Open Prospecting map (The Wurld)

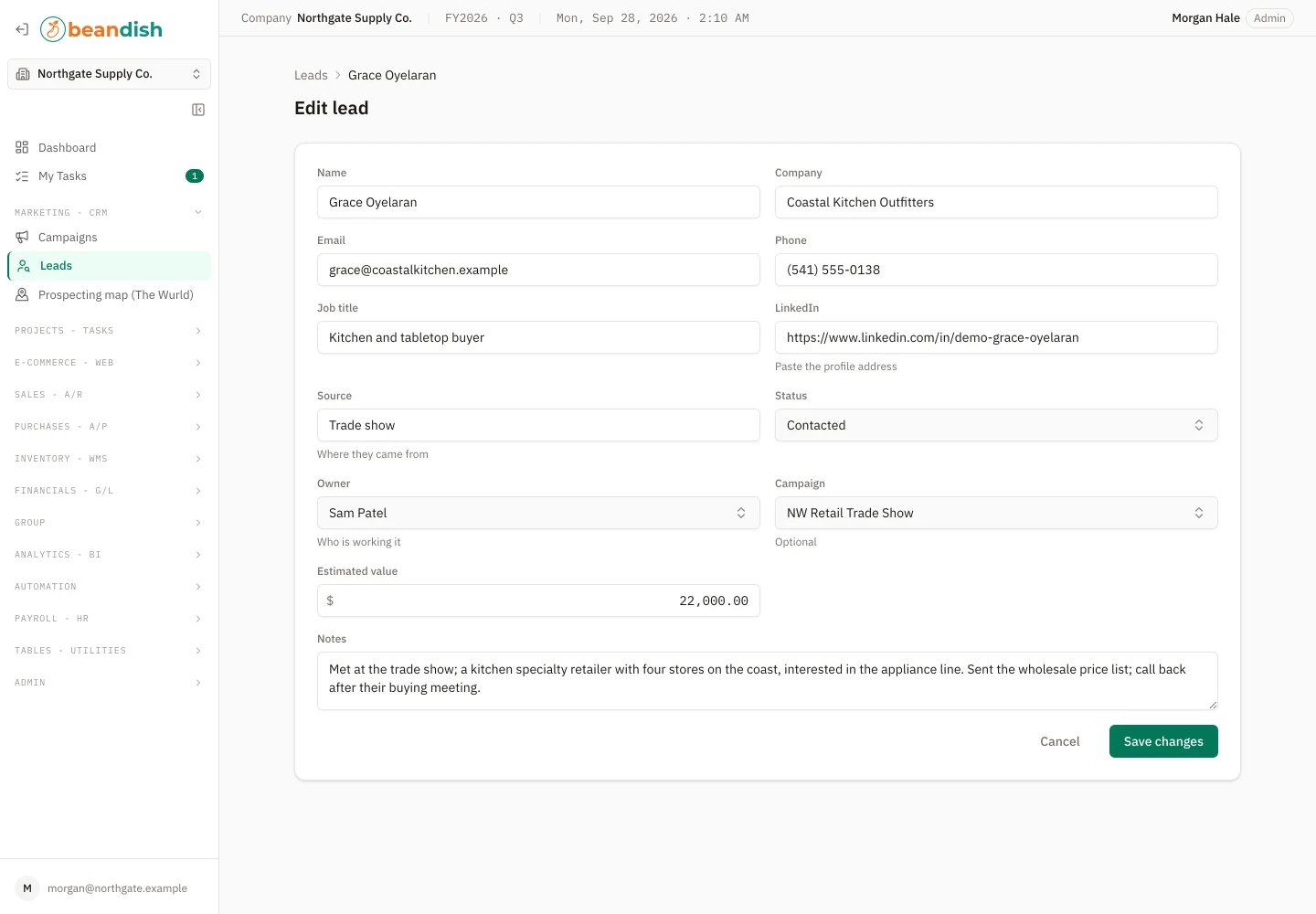(x=109, y=294)
